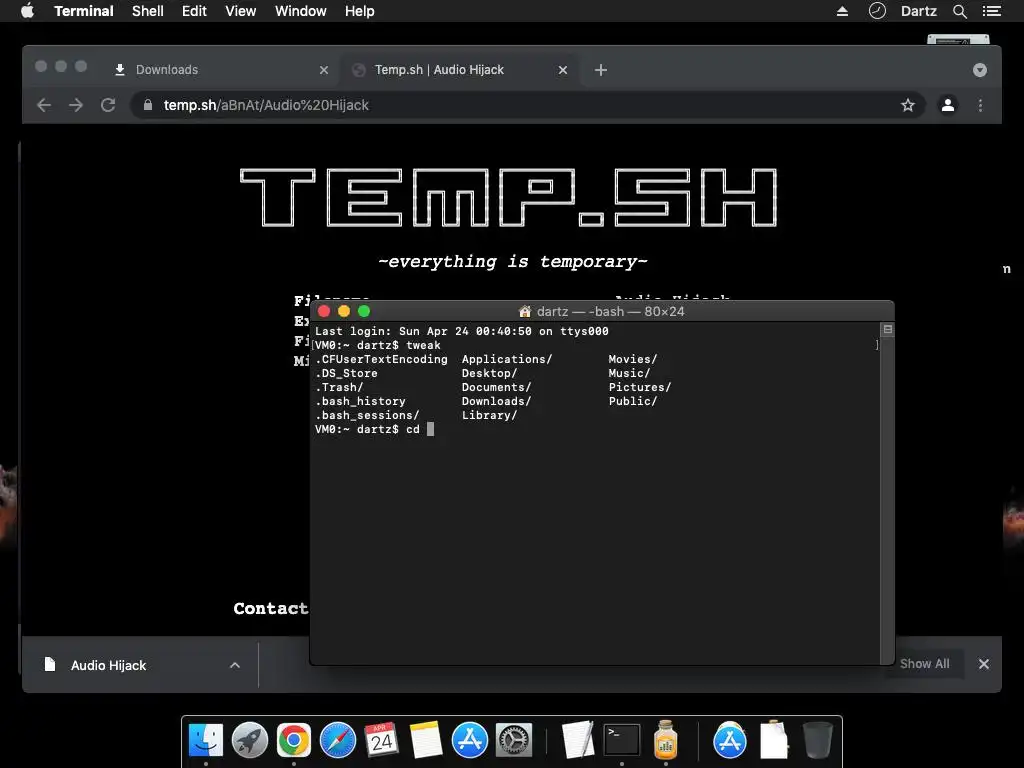Go back in Chrome
This screenshot has width=1024, height=768.
(x=44, y=105)
